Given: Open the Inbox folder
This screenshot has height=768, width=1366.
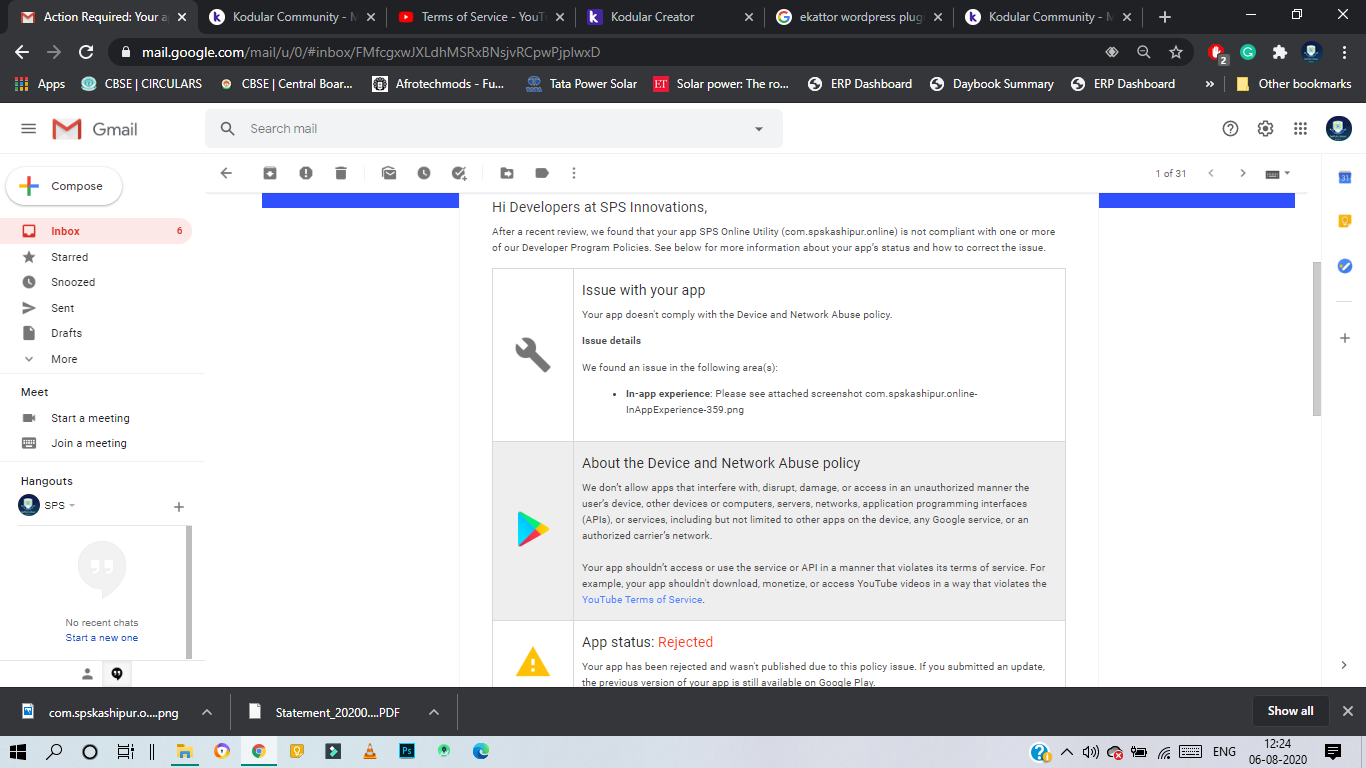Looking at the screenshot, I should (x=96, y=231).
